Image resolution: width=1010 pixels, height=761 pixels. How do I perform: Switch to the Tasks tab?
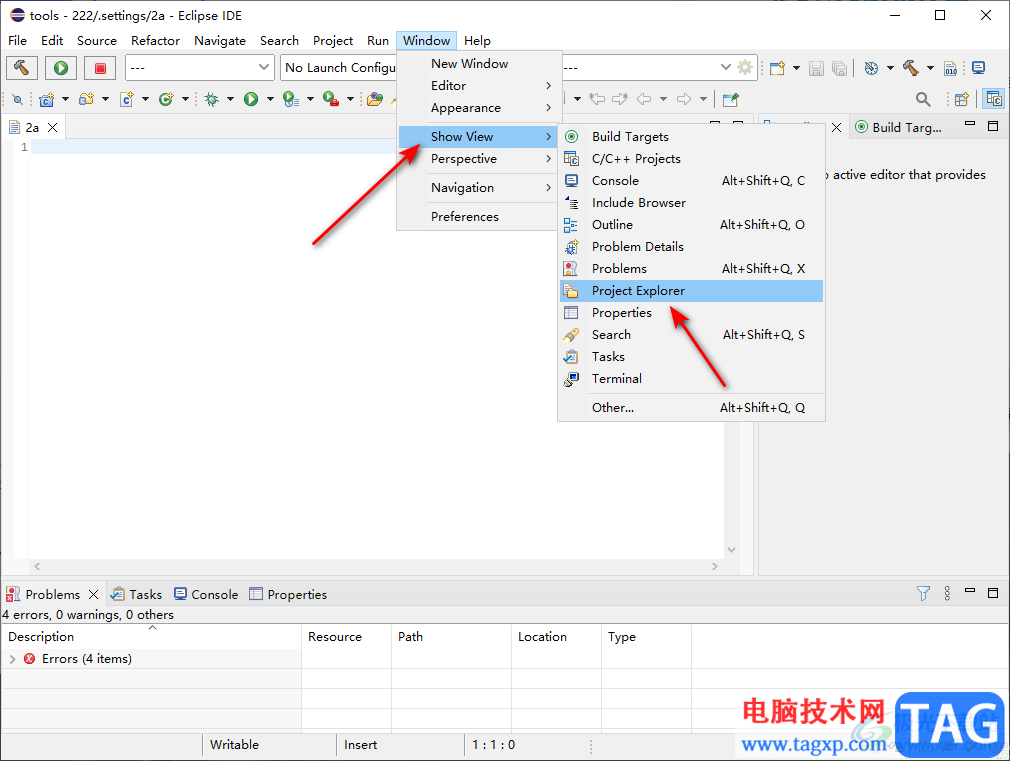coord(136,594)
